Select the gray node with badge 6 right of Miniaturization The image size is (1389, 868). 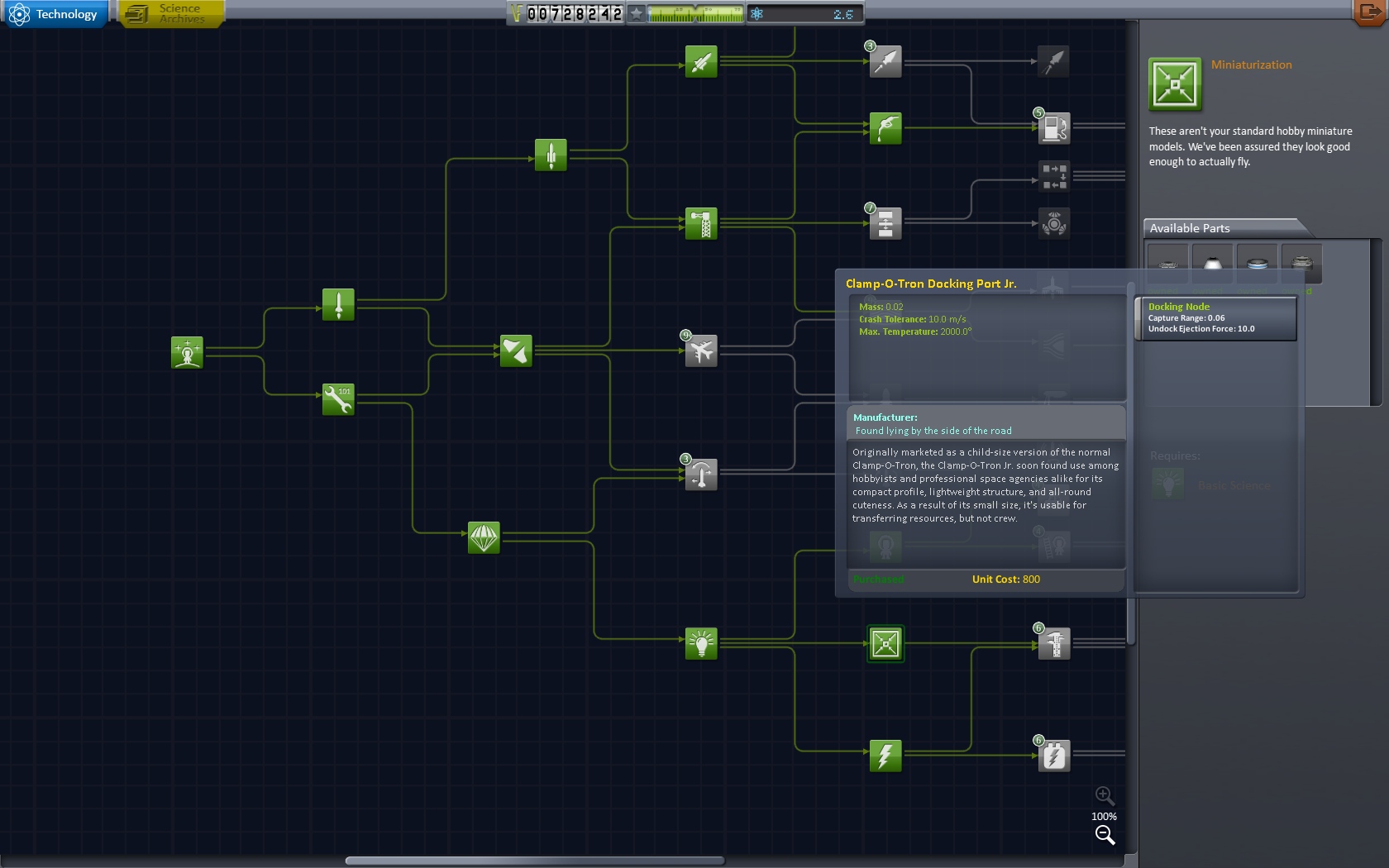(x=1054, y=643)
